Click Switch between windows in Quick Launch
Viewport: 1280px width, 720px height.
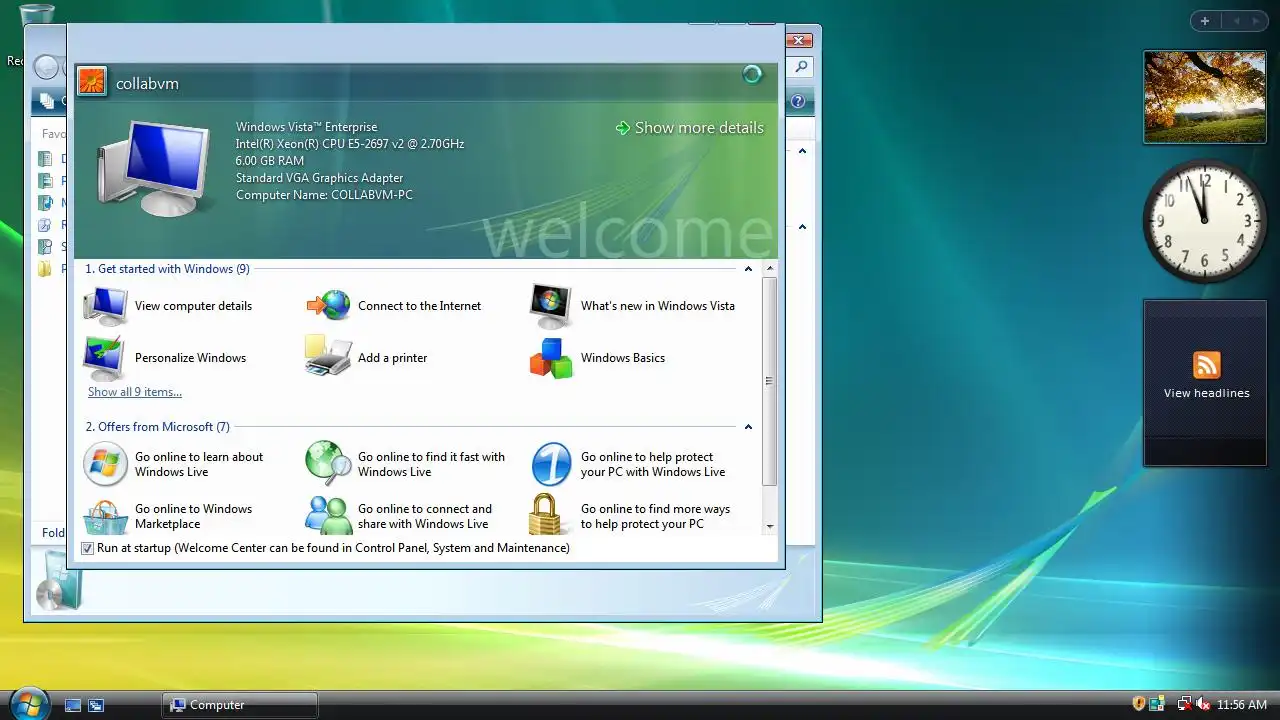click(96, 705)
